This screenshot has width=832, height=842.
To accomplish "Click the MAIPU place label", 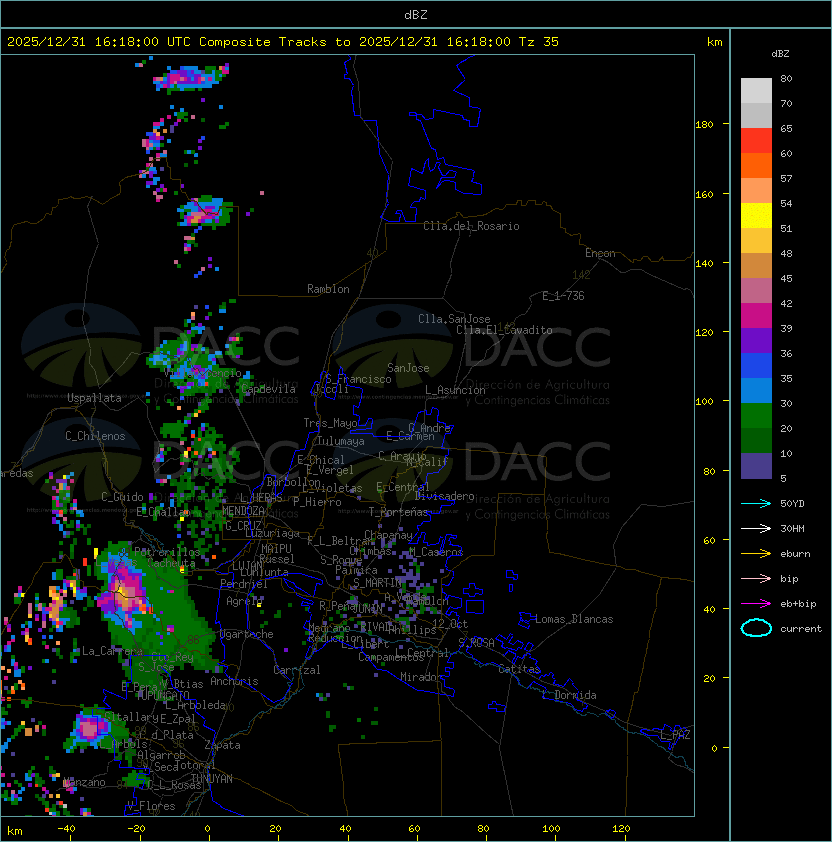I will pos(276,549).
